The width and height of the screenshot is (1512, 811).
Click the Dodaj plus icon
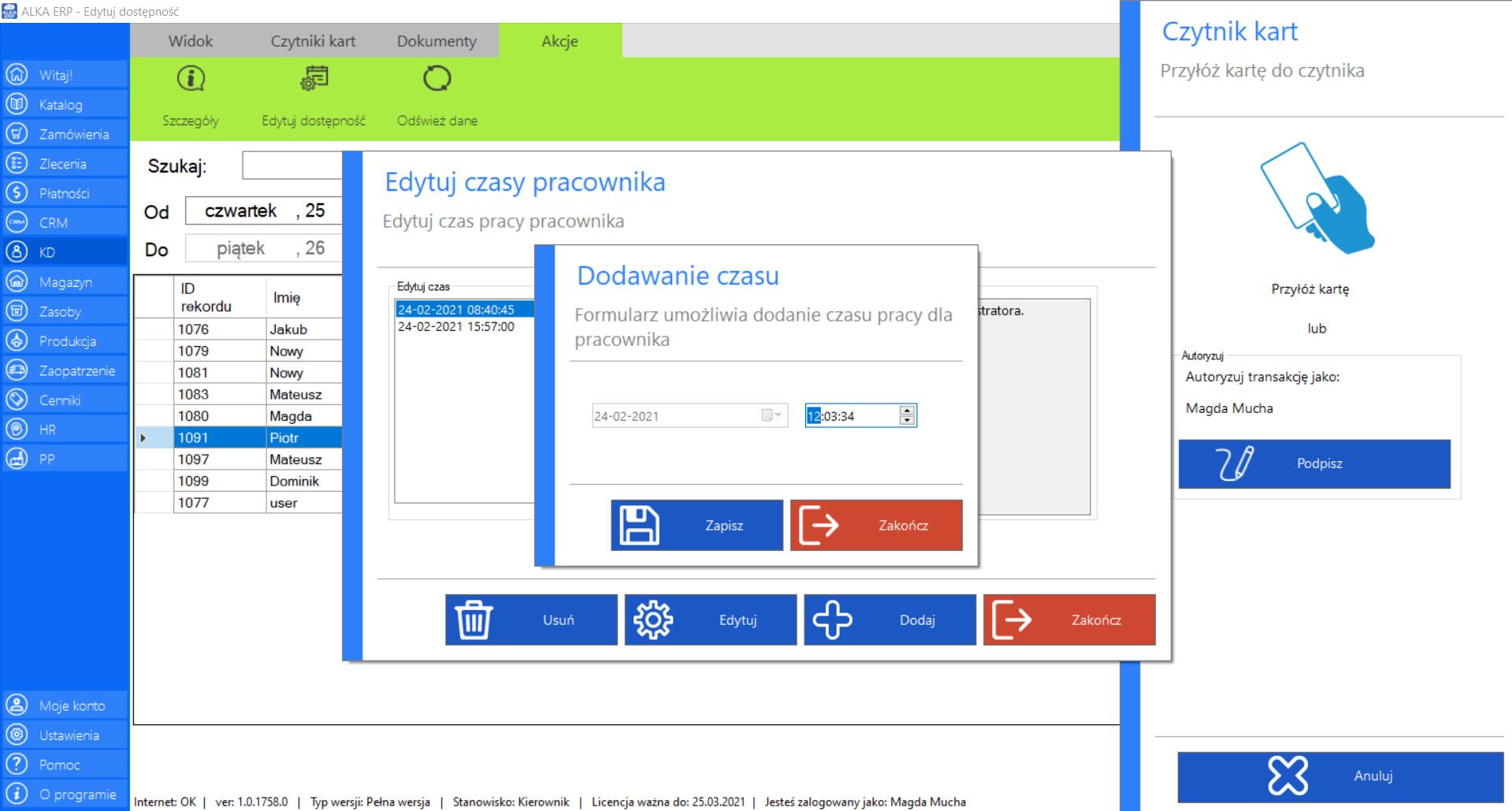[x=833, y=620]
